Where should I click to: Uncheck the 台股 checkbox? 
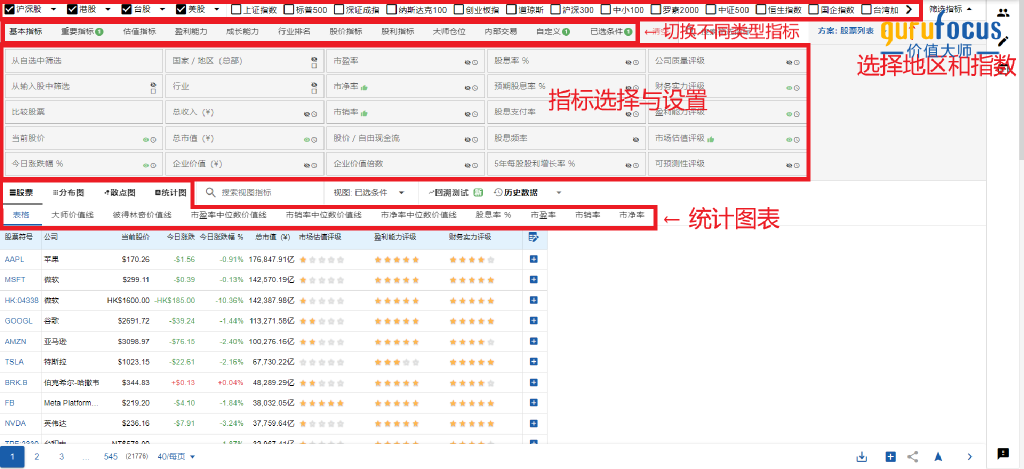[126, 10]
